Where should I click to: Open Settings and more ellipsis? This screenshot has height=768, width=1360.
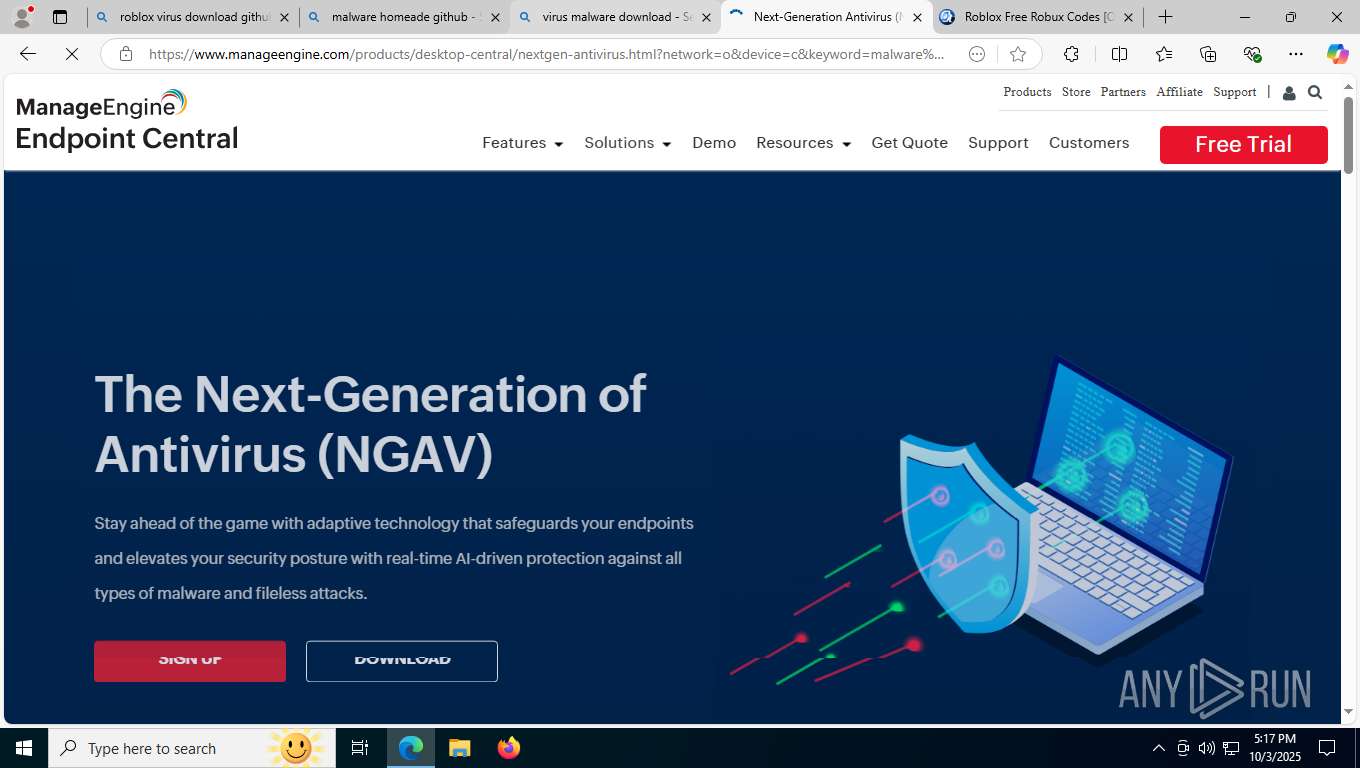coord(1296,54)
